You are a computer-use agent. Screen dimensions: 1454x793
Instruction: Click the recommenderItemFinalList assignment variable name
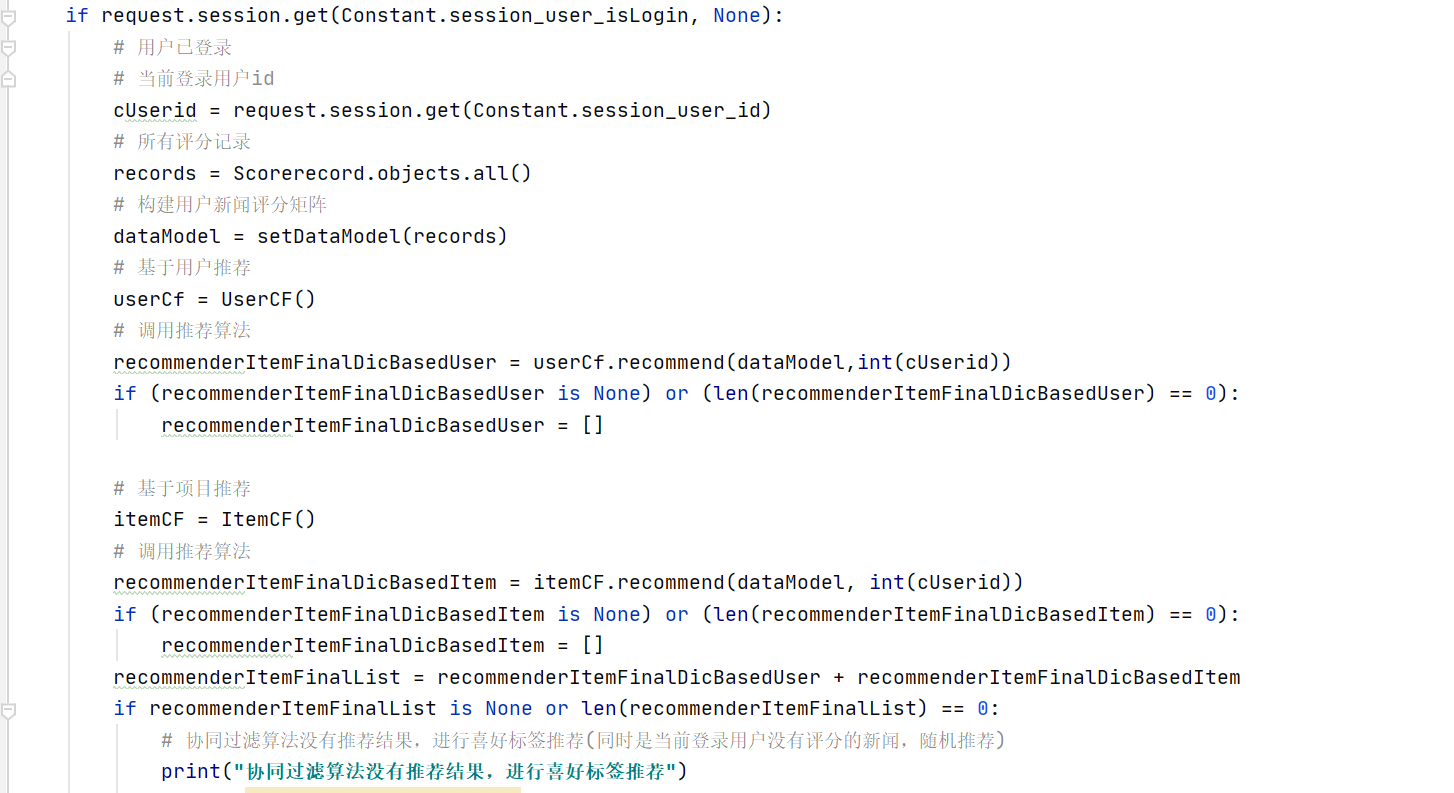[x=257, y=677]
